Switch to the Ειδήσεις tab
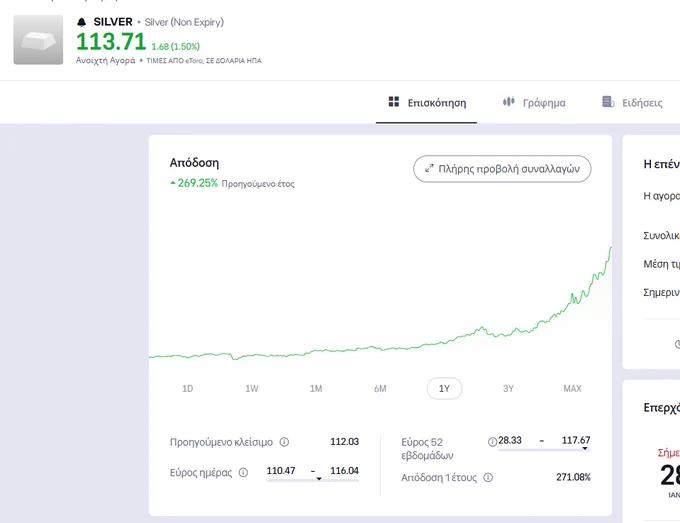This screenshot has width=680, height=523. 632,103
